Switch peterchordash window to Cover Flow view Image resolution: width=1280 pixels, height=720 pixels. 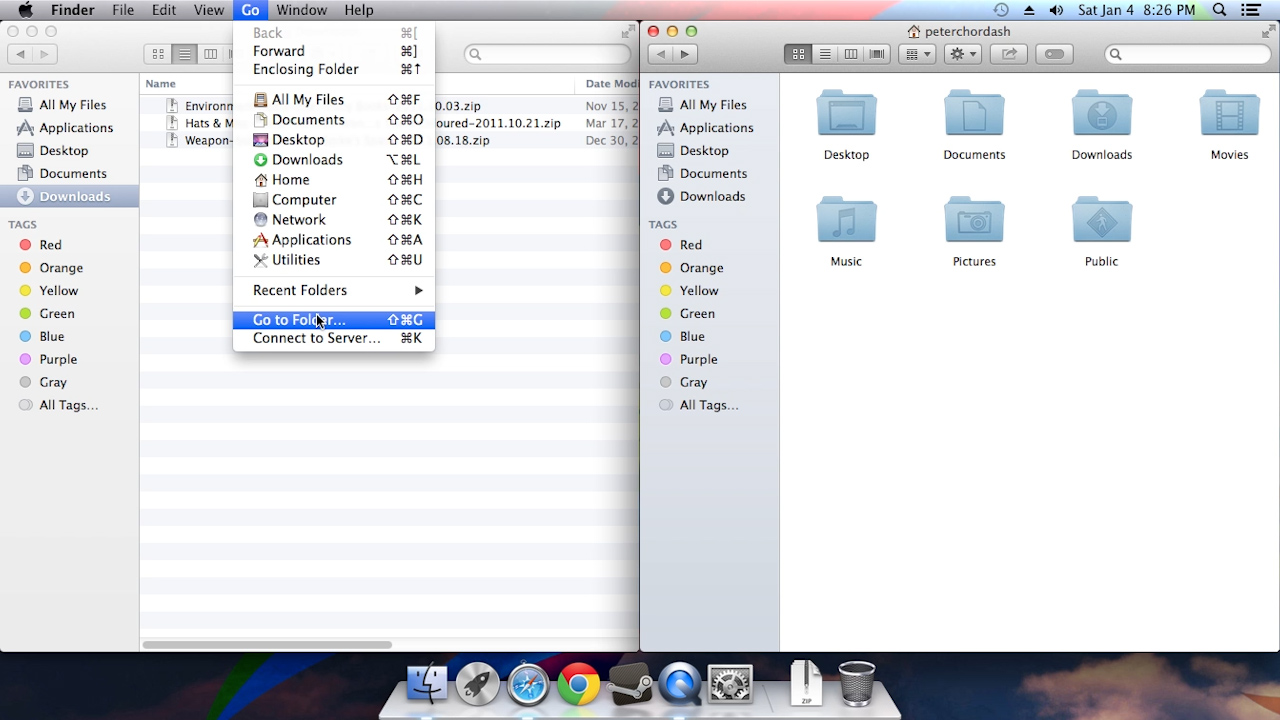tap(877, 54)
